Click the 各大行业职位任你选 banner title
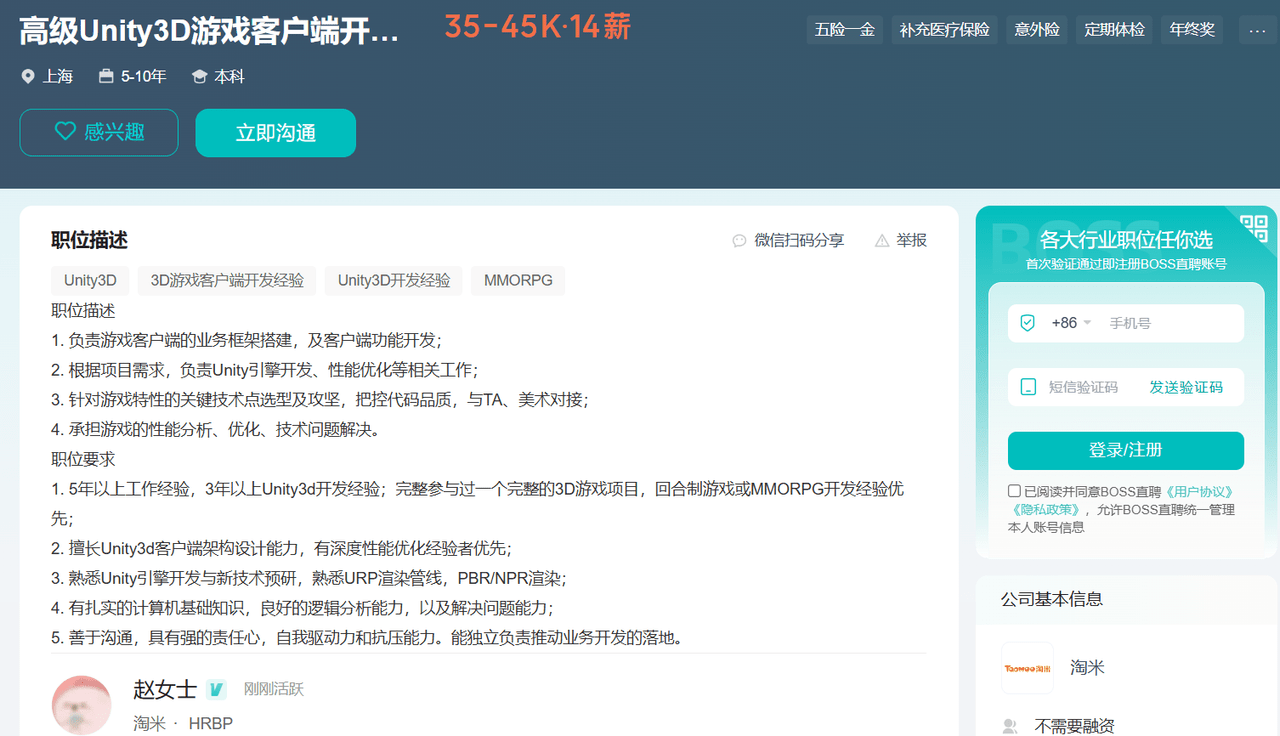 click(1126, 240)
